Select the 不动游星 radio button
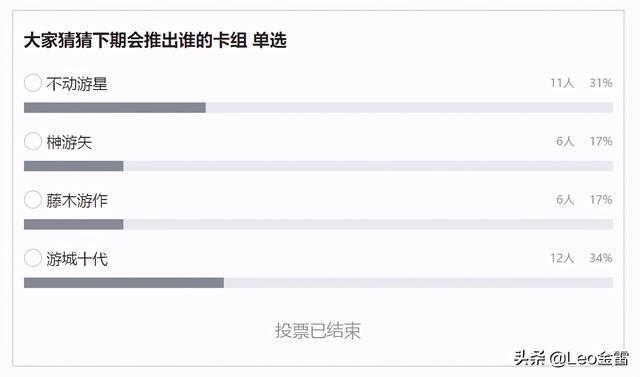640x377 pixels. tap(33, 83)
